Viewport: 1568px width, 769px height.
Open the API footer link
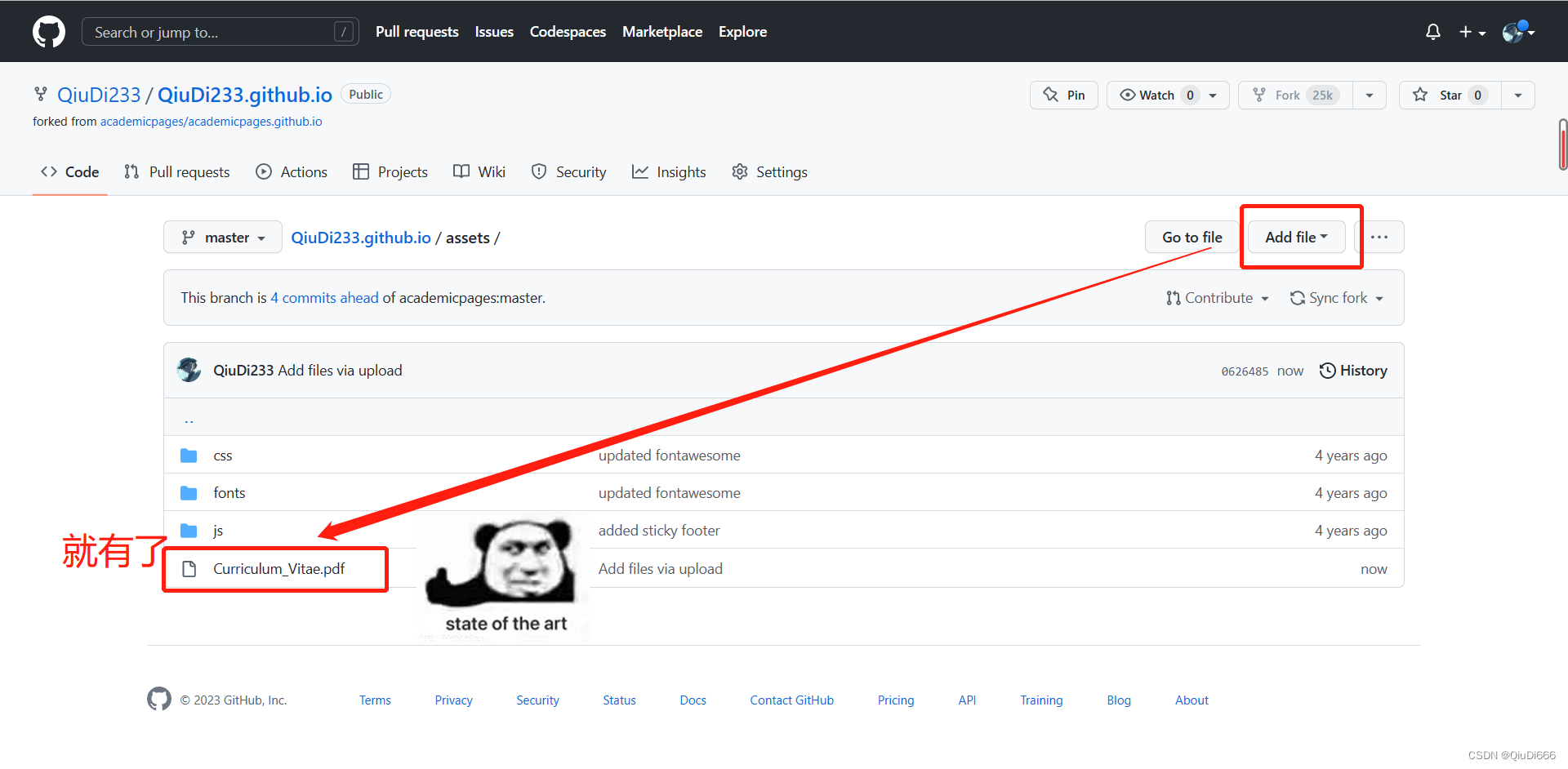click(967, 700)
